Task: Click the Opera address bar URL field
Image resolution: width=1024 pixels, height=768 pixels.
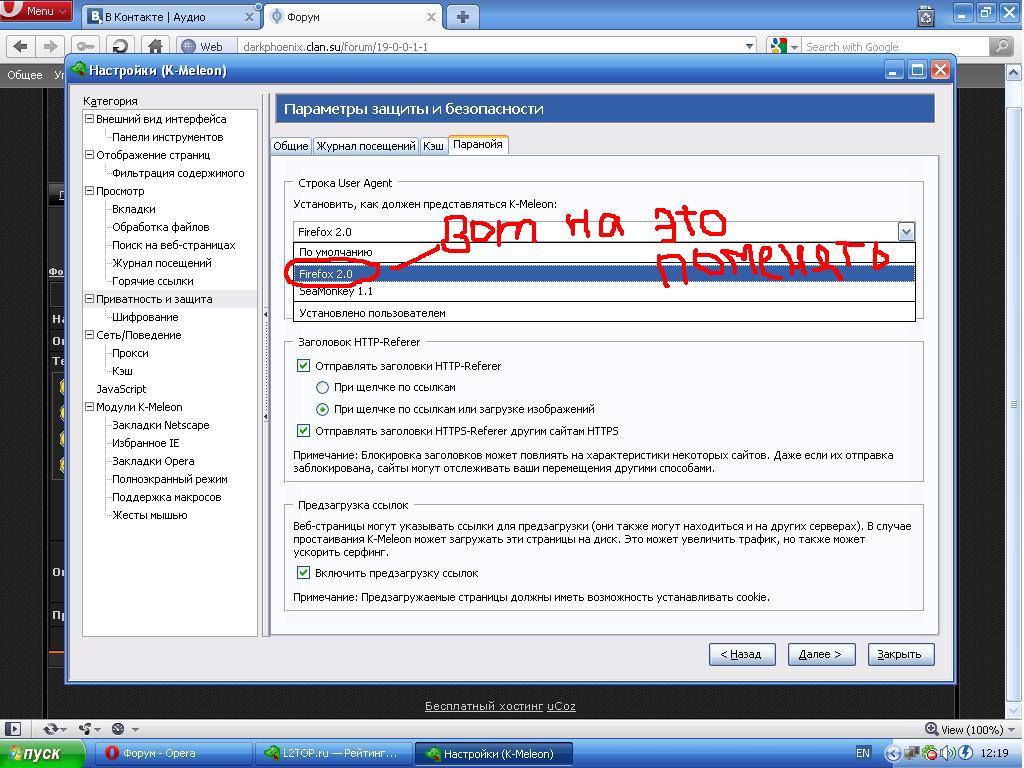Action: [491, 47]
